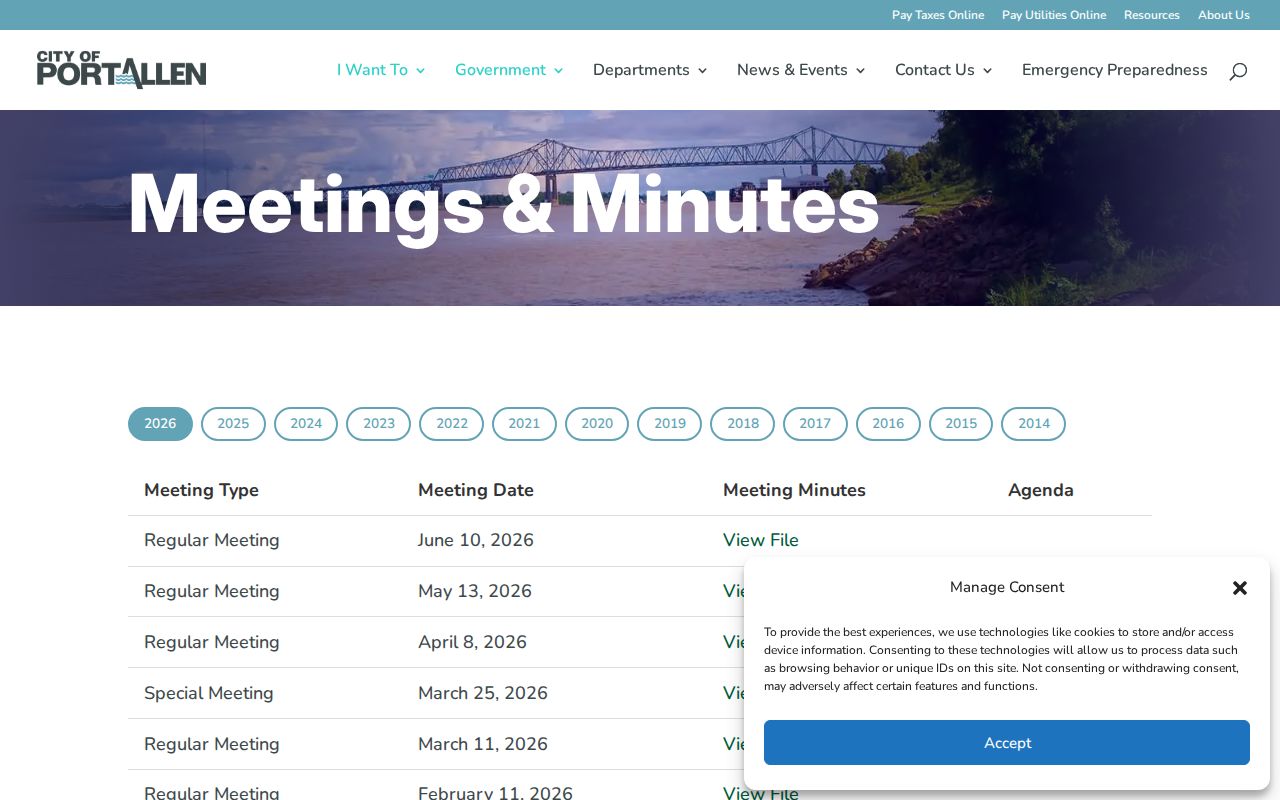Click the Agenda column header
1280x800 pixels.
(x=1041, y=490)
